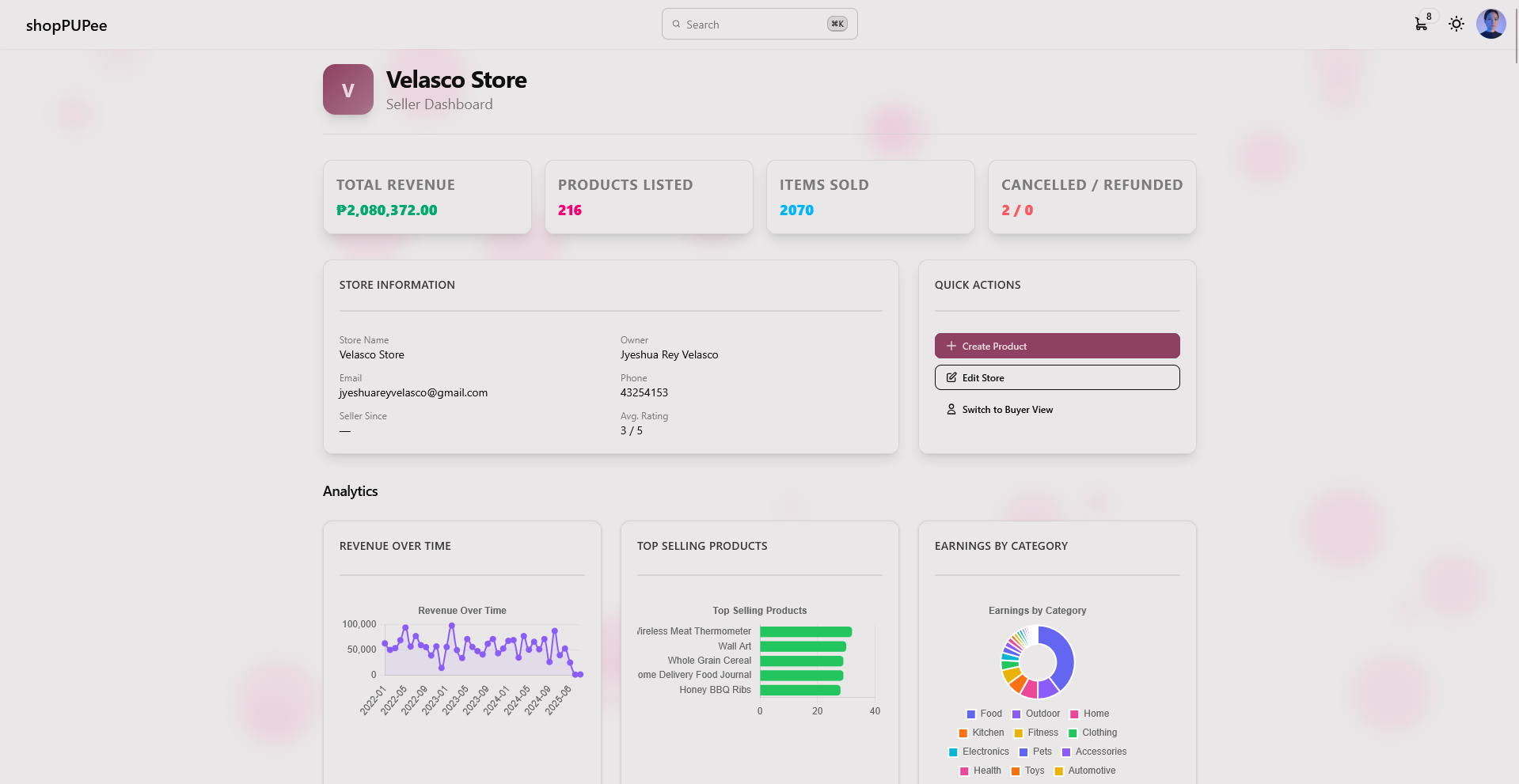
Task: Open the user profile avatar
Action: point(1491,25)
